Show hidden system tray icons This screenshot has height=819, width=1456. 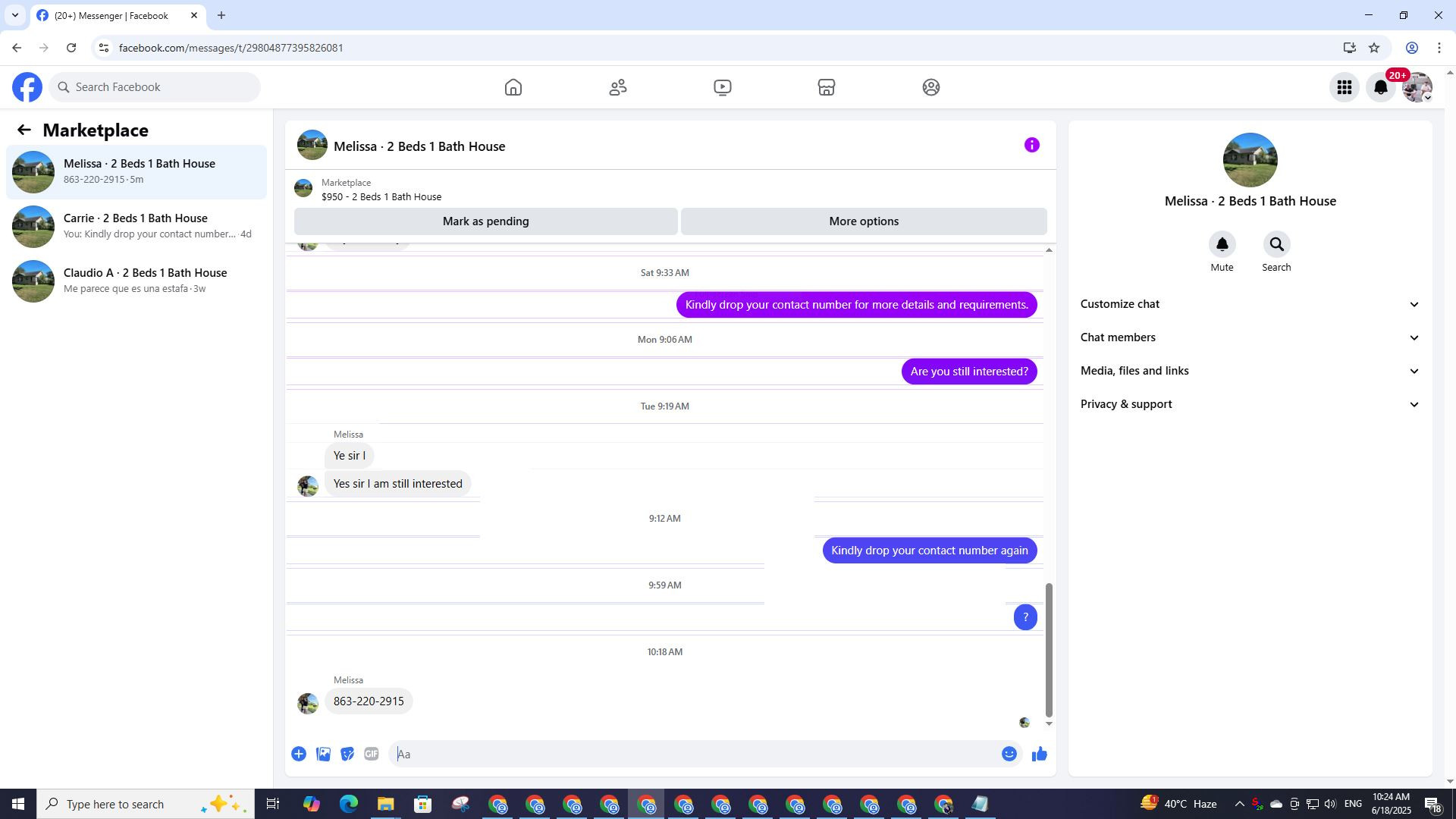1239,804
